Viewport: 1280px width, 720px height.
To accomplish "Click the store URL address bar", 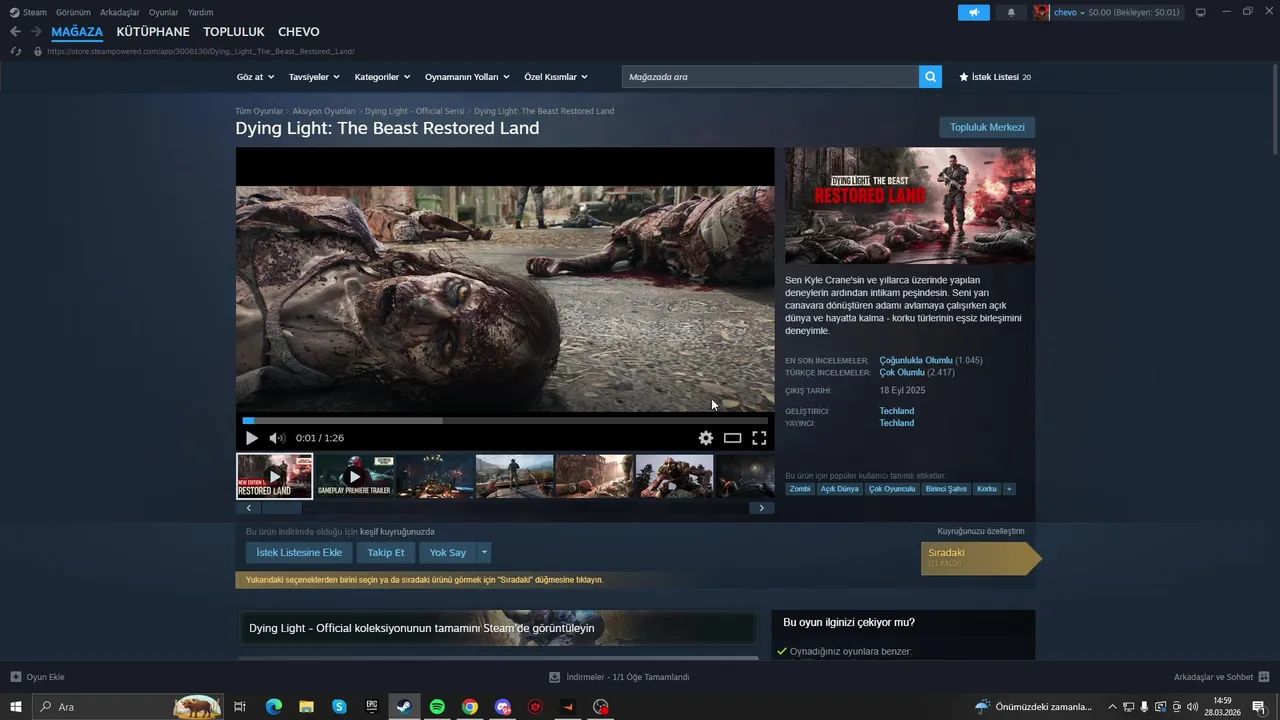I will 201,51.
